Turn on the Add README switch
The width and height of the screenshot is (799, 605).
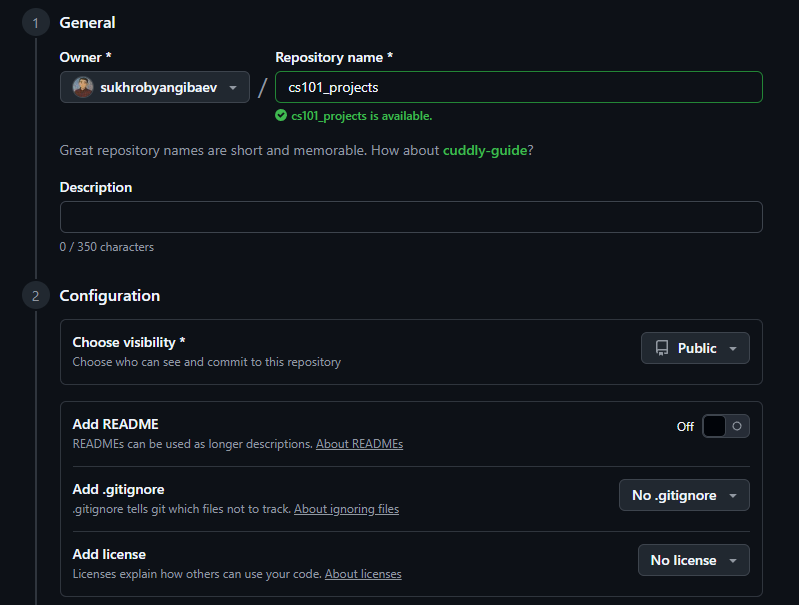click(725, 426)
